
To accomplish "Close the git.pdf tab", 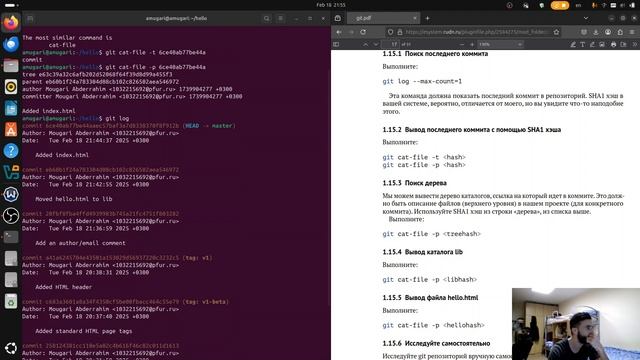I will click(415, 18).
